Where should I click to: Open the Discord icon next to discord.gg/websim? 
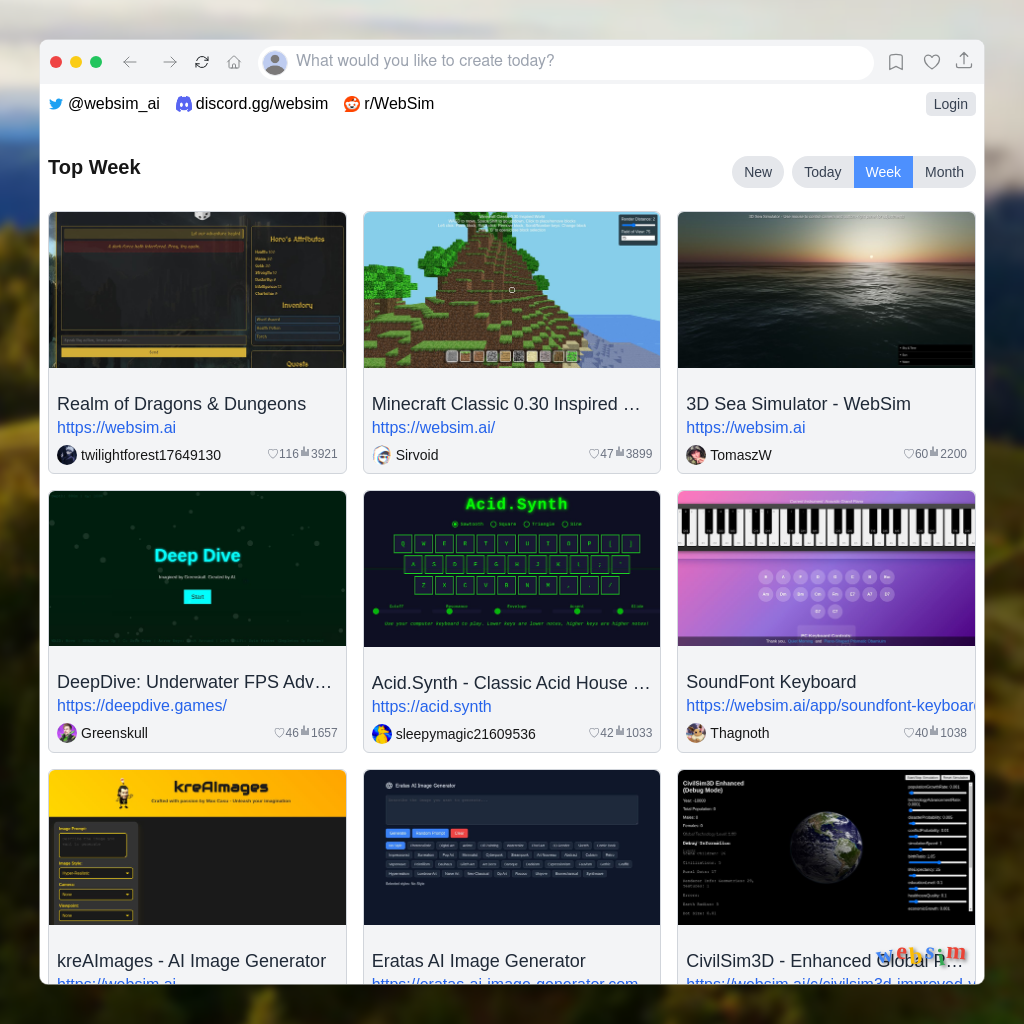point(183,103)
